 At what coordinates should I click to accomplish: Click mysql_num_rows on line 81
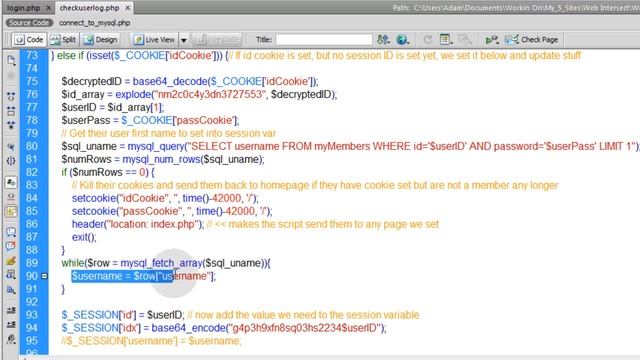[x=161, y=159]
